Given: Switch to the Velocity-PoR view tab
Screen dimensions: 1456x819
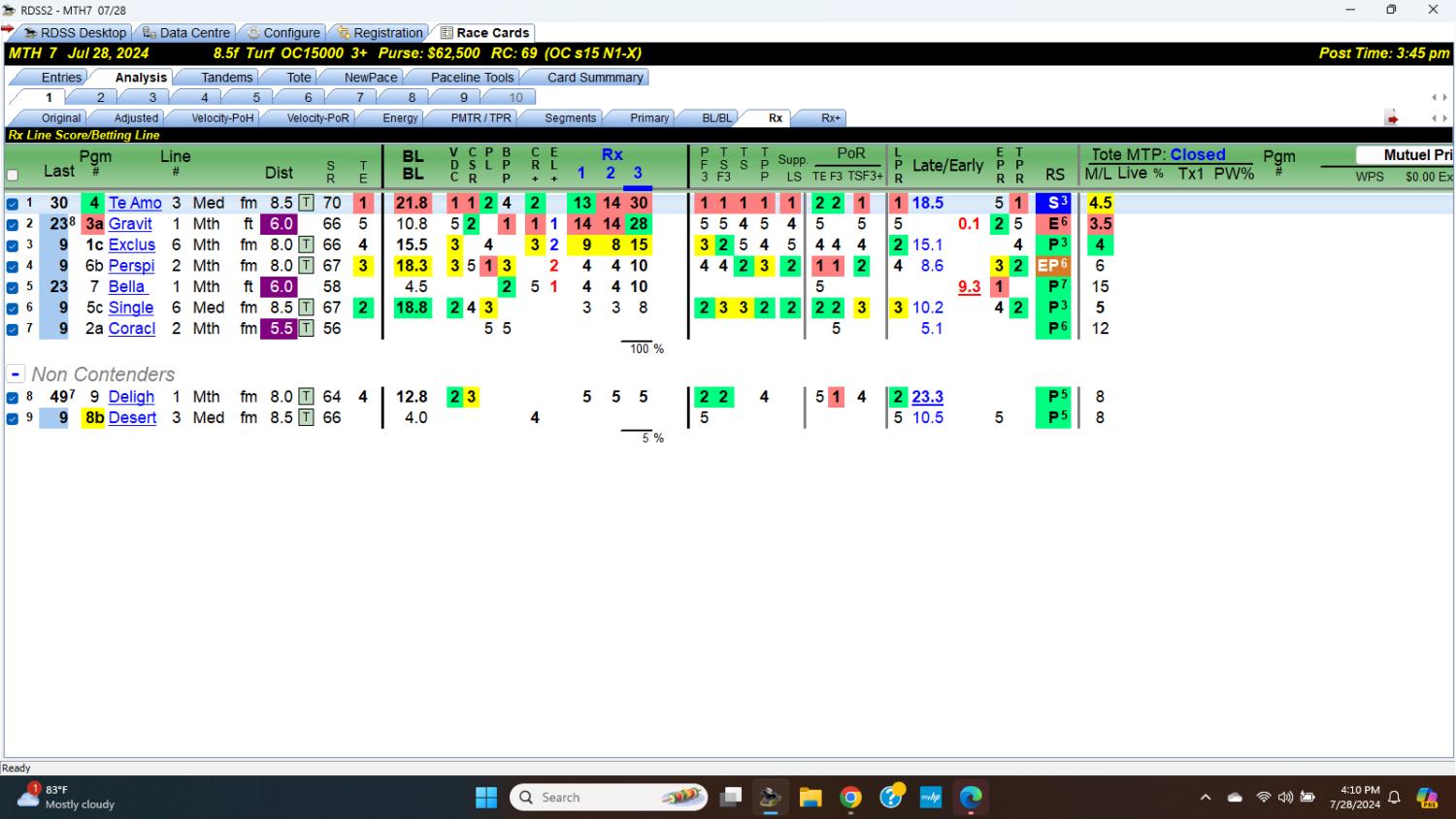Looking at the screenshot, I should (x=317, y=118).
